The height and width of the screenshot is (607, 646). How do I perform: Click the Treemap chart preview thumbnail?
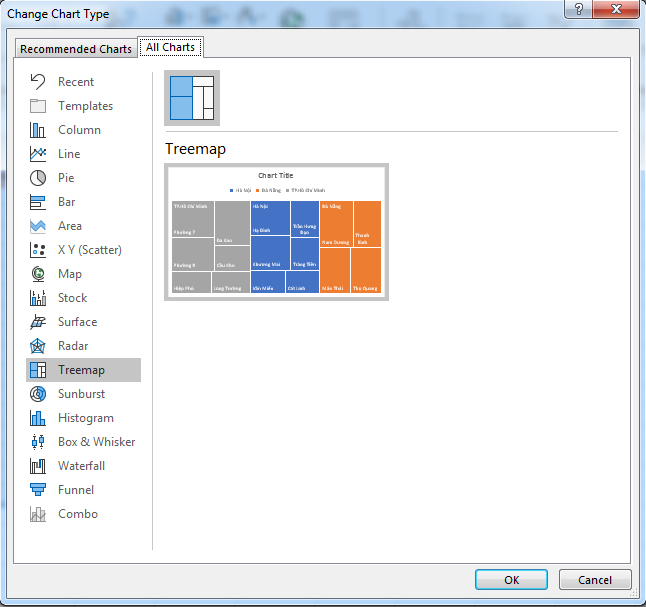[x=276, y=232]
